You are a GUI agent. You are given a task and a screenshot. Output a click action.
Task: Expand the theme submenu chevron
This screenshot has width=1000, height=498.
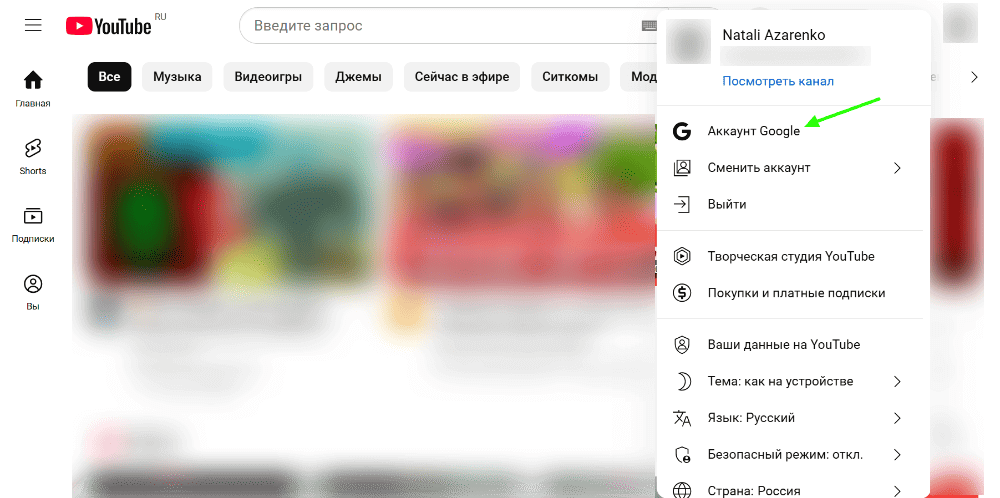click(897, 381)
